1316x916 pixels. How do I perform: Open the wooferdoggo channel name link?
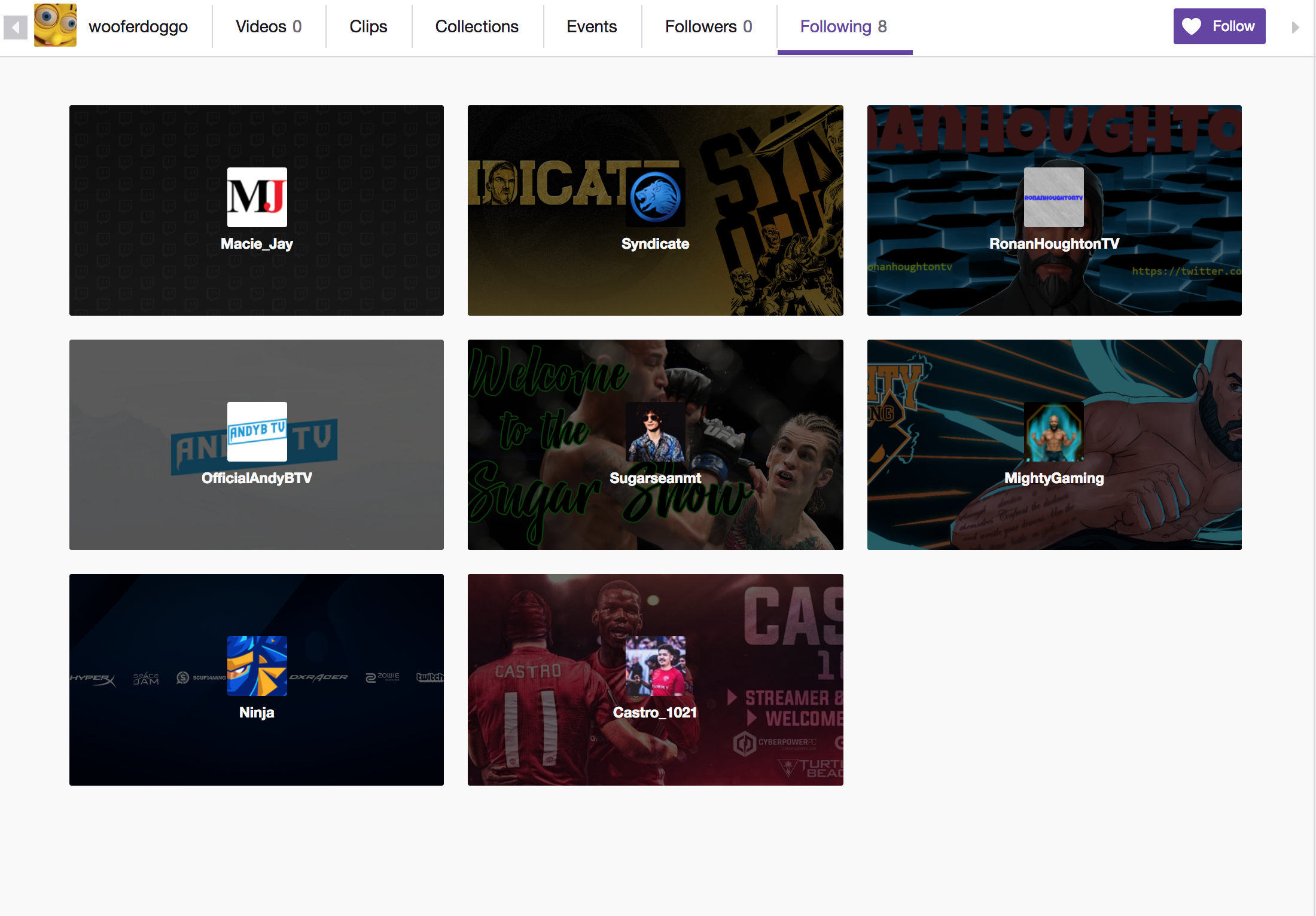pos(138,27)
